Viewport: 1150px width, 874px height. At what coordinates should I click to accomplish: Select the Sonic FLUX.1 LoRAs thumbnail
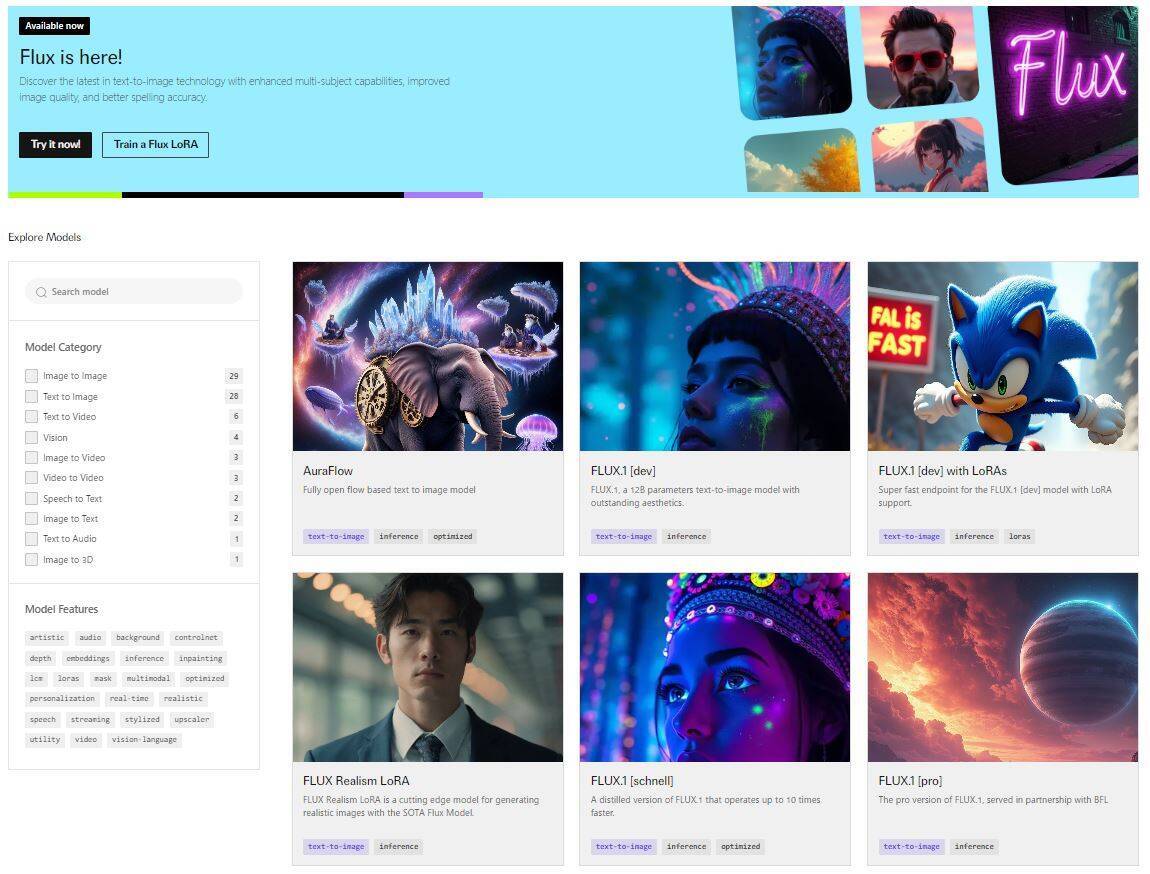click(1002, 356)
